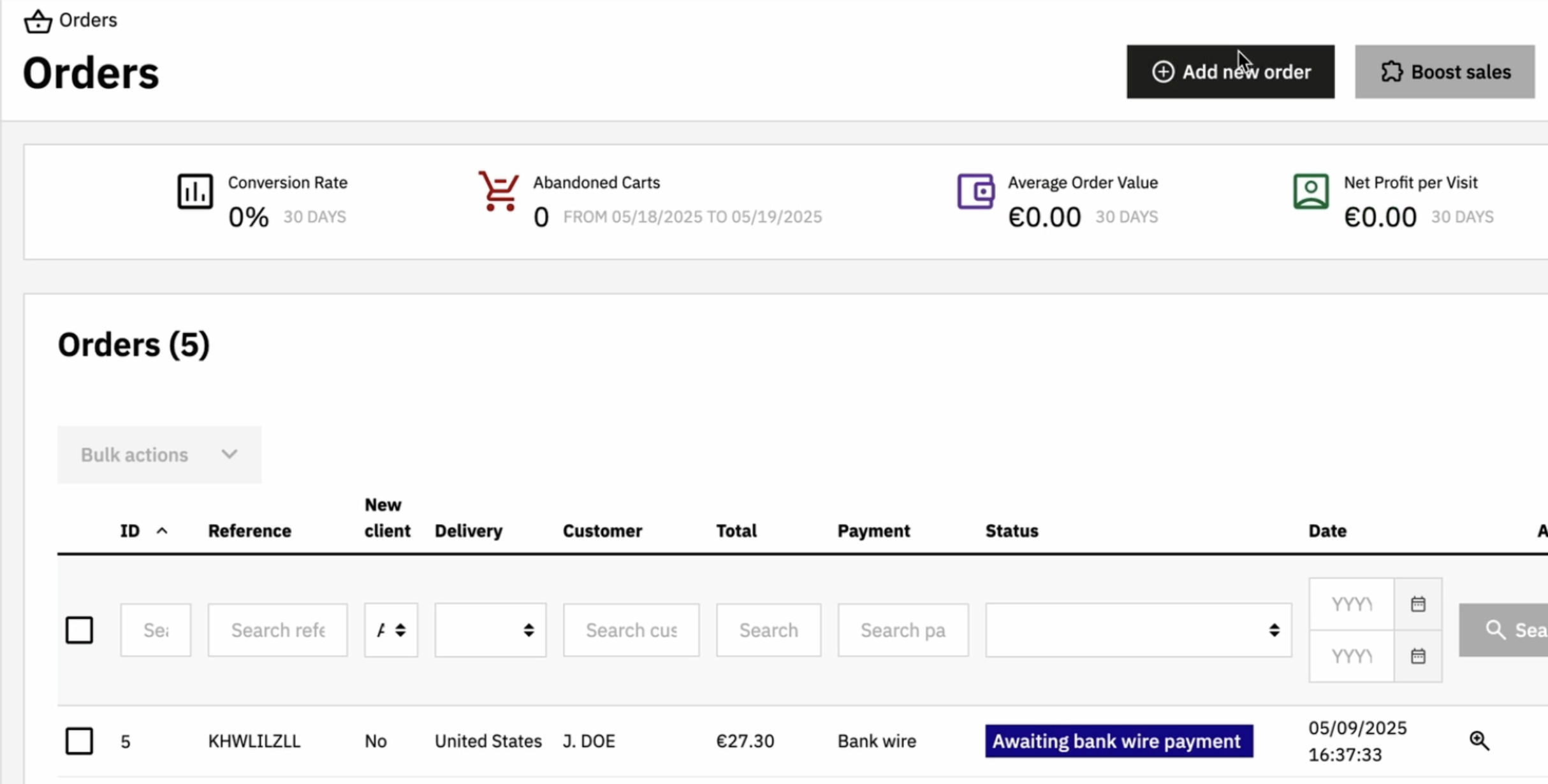Sort orders by the Reference column header

point(249,530)
